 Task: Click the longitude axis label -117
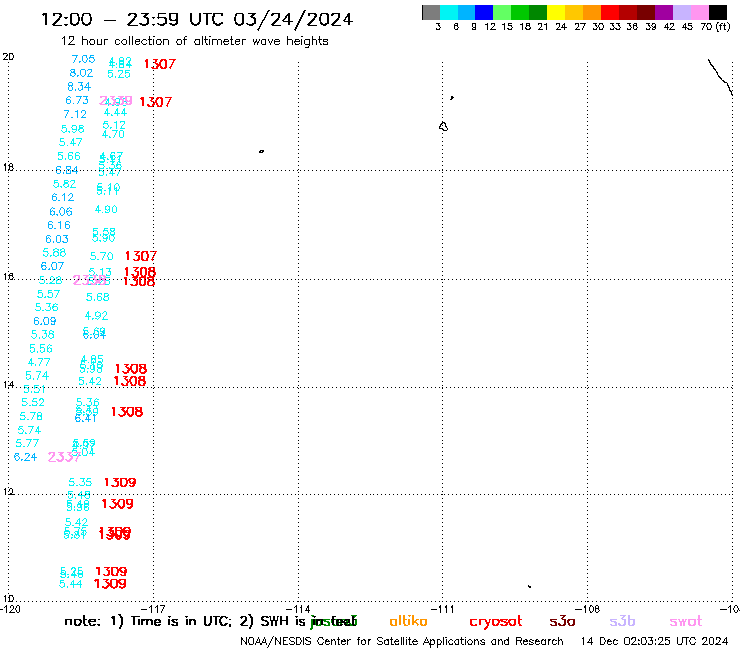153,609
